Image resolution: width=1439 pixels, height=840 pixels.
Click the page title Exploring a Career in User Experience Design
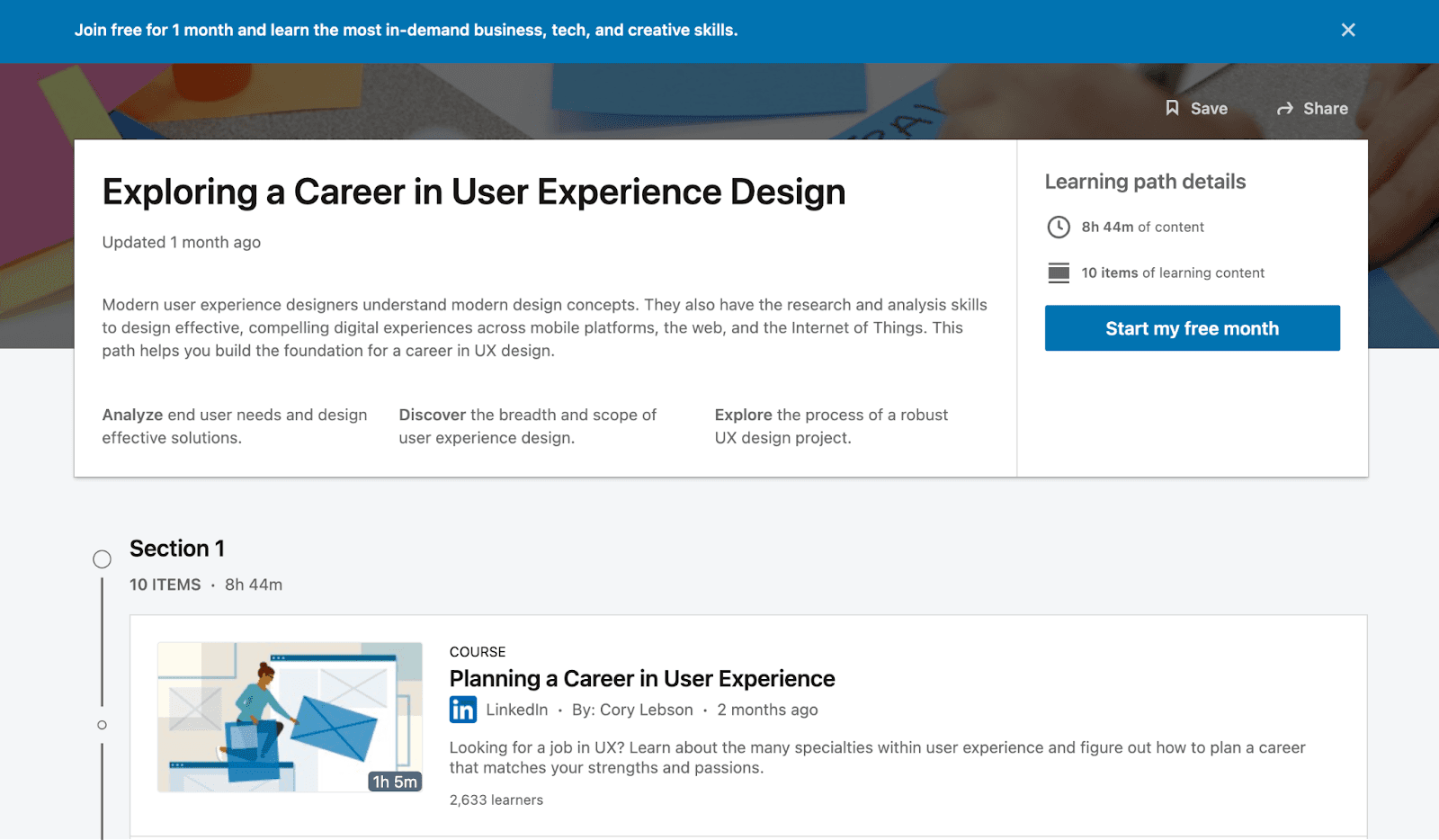[474, 192]
